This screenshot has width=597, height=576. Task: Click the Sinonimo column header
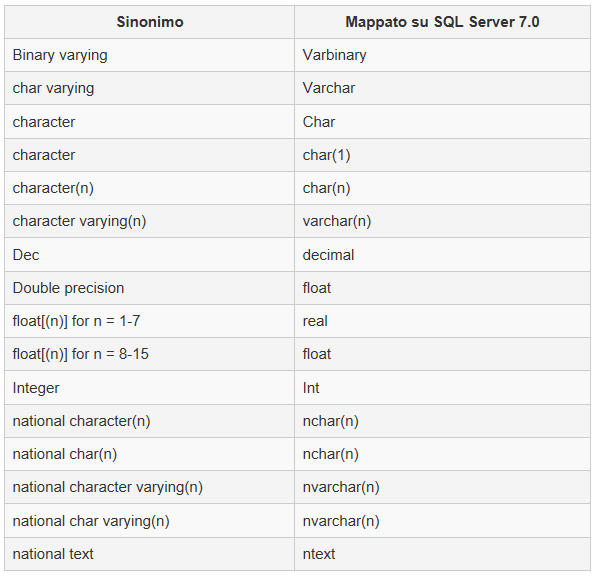point(150,22)
